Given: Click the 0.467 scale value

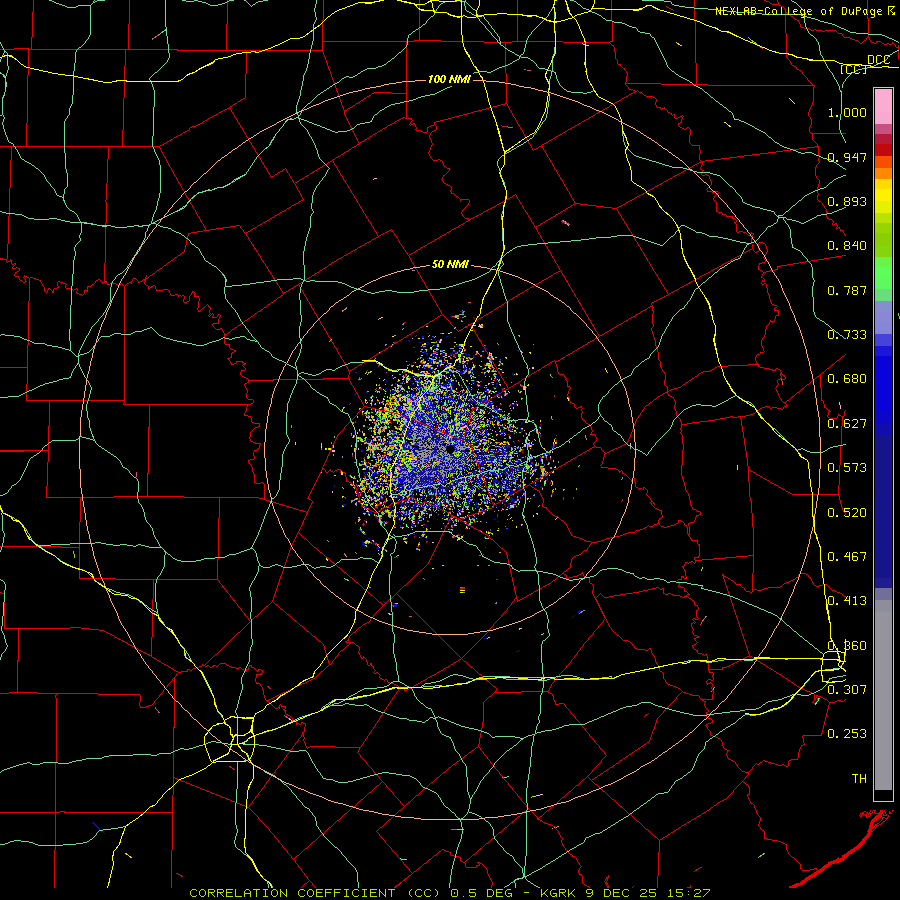Looking at the screenshot, I should point(847,557).
